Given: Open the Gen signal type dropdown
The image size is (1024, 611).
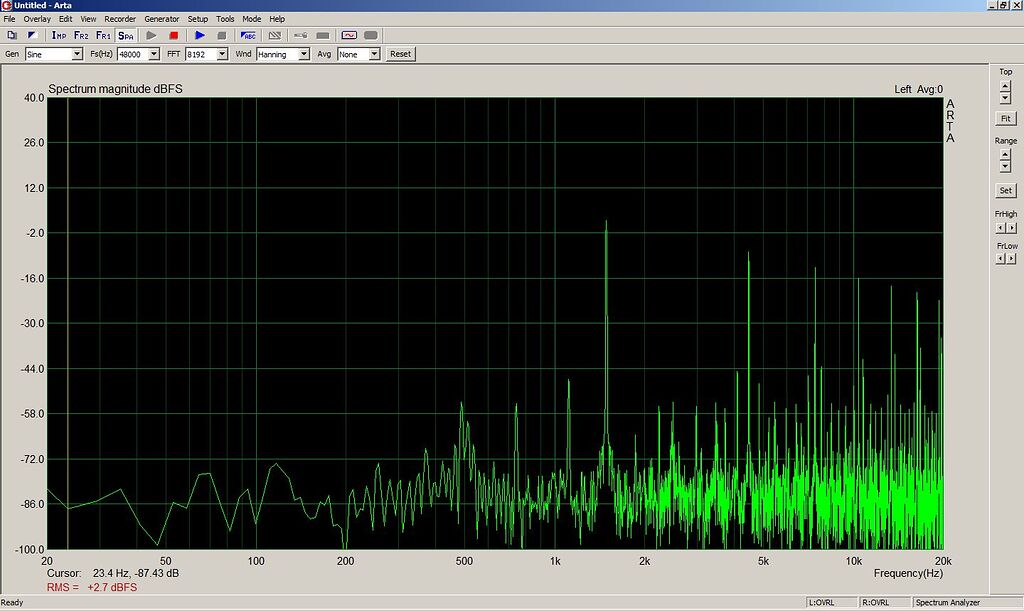Looking at the screenshot, I should pos(79,53).
